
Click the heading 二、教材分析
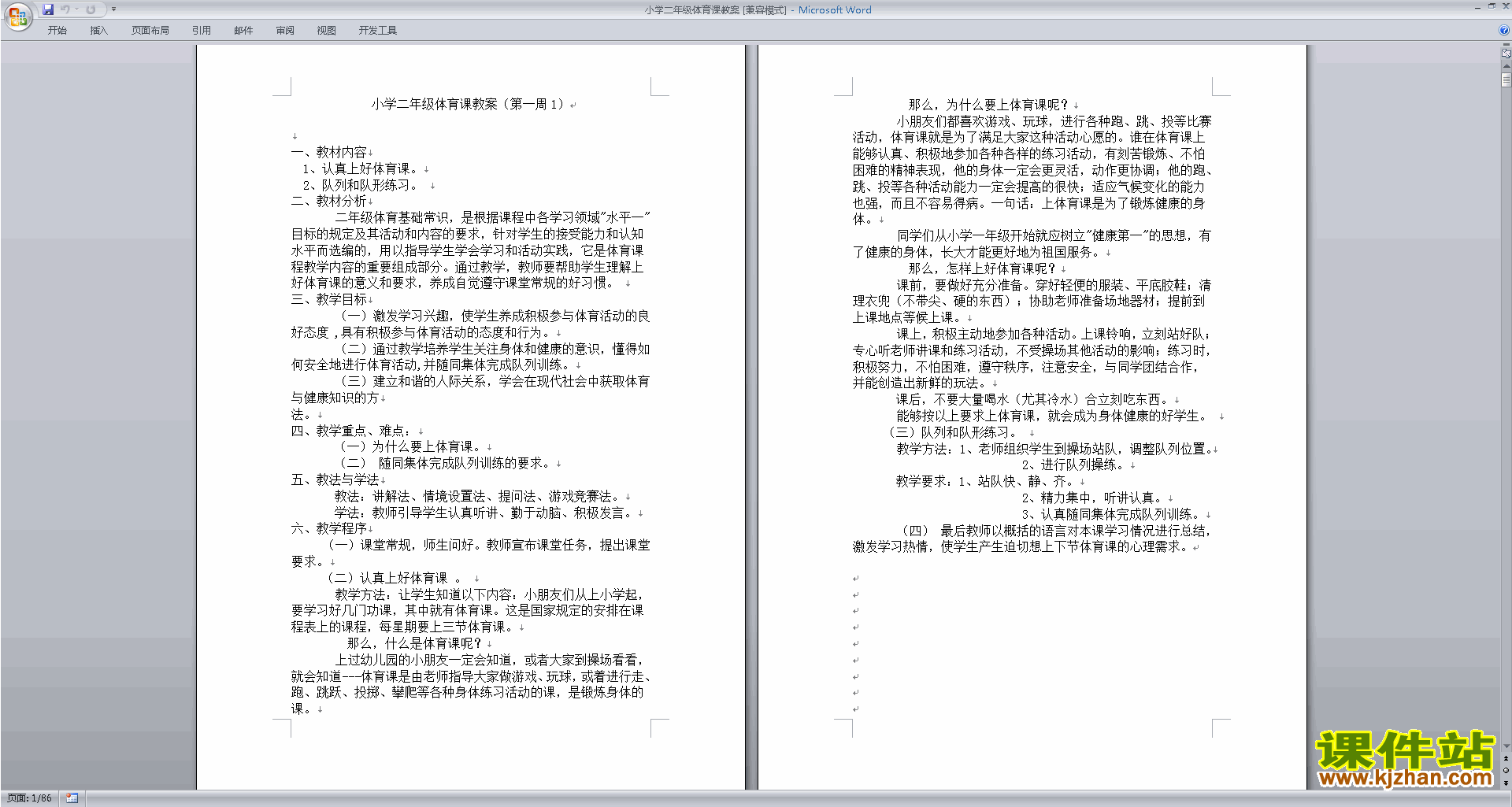click(328, 201)
